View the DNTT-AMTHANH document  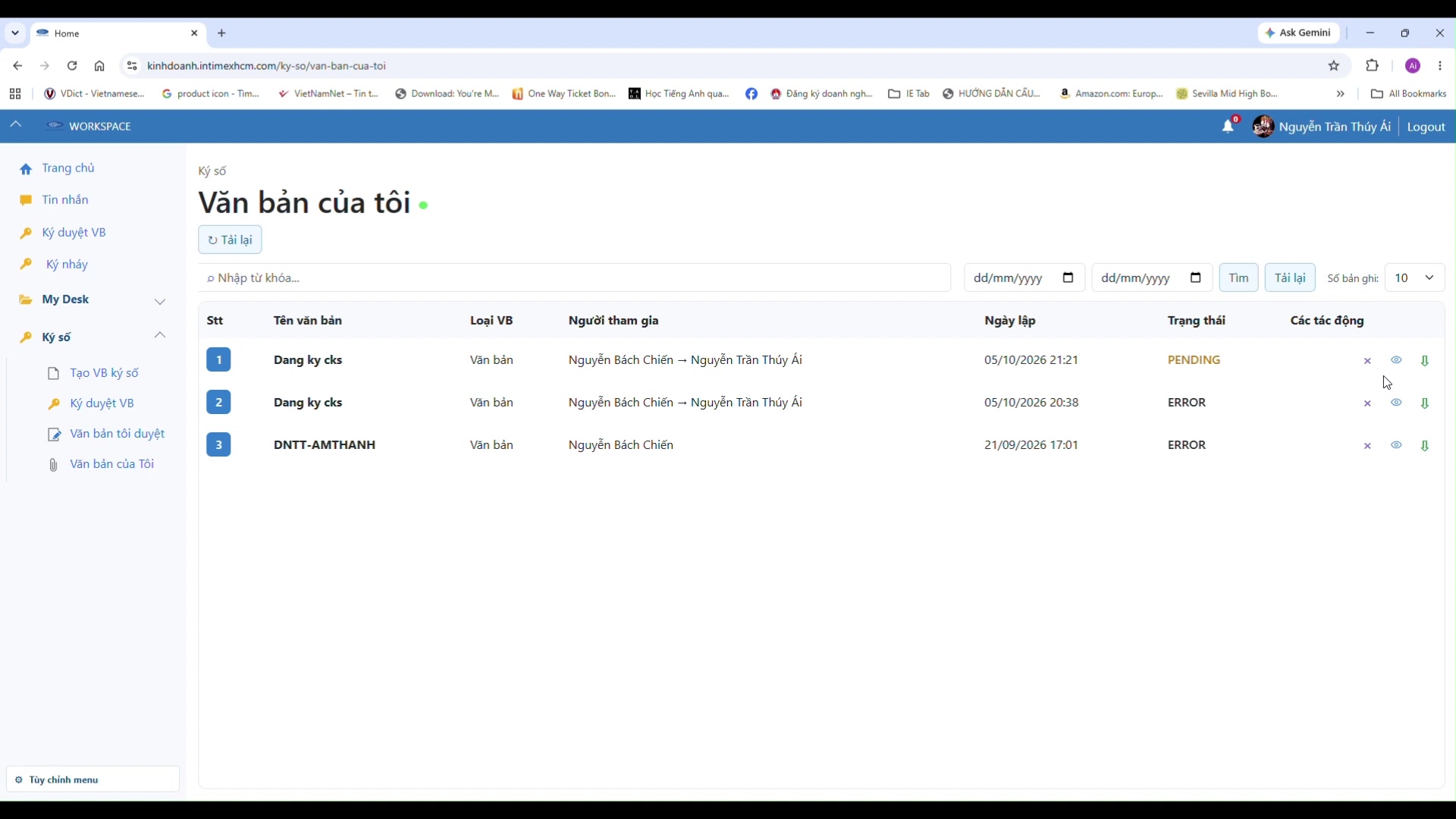[x=1396, y=445]
